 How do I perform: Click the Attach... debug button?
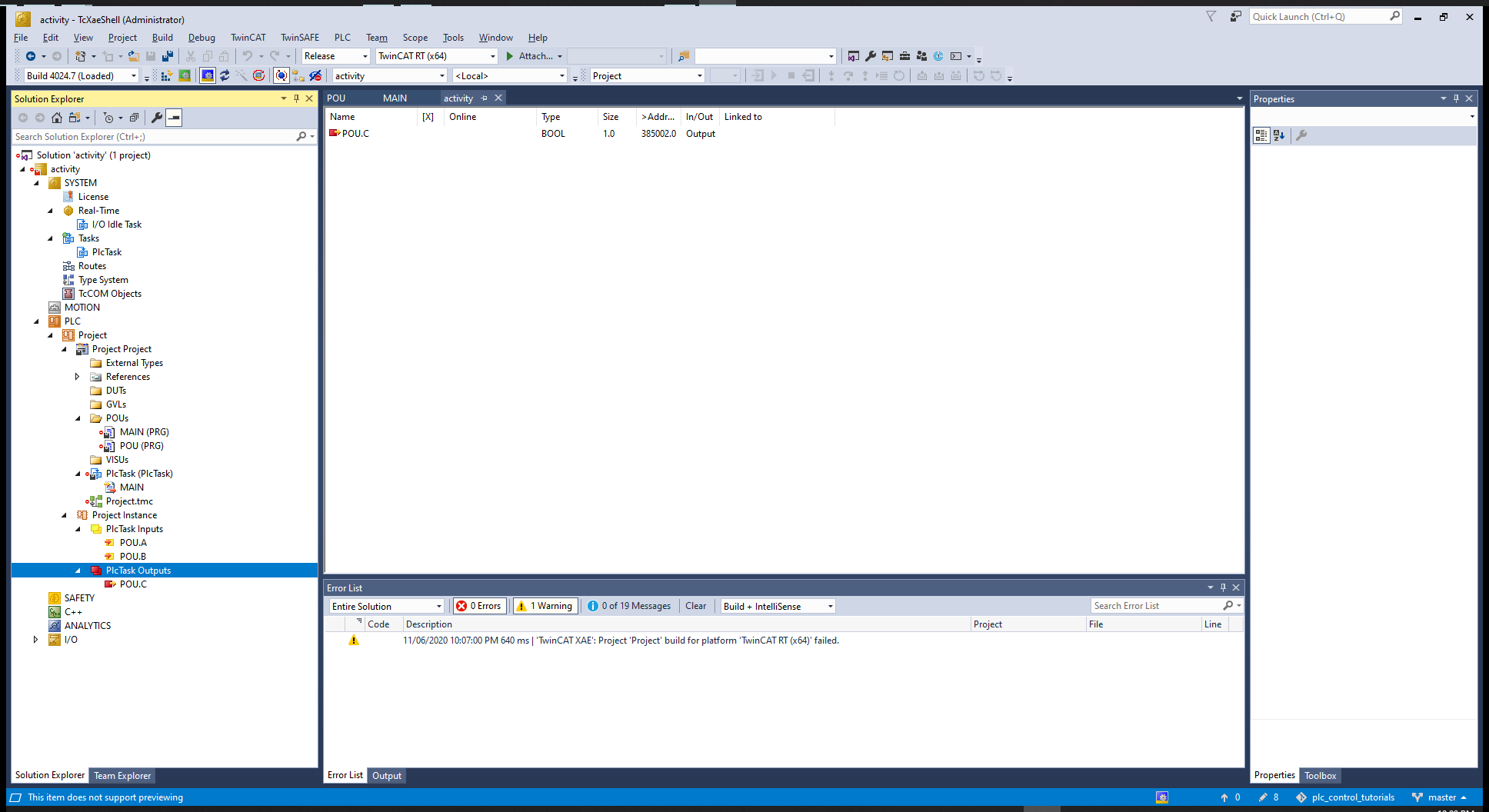click(535, 56)
